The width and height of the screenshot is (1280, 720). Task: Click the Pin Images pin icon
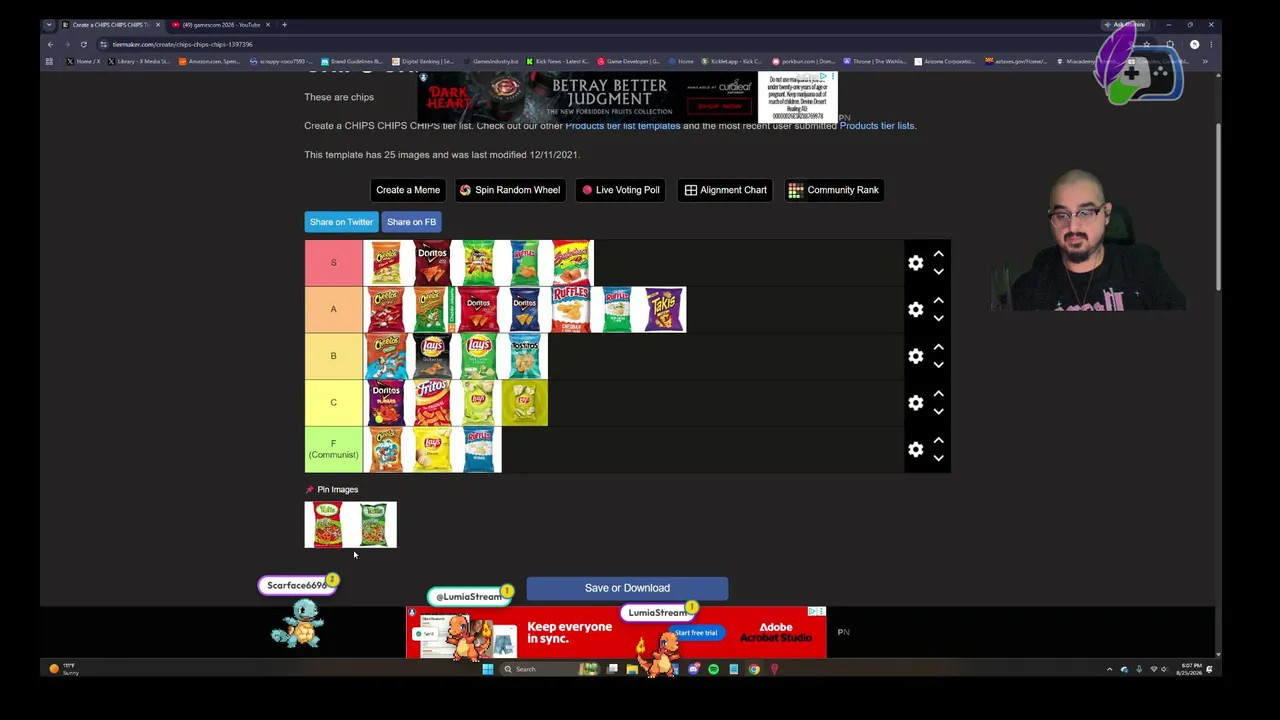(309, 490)
